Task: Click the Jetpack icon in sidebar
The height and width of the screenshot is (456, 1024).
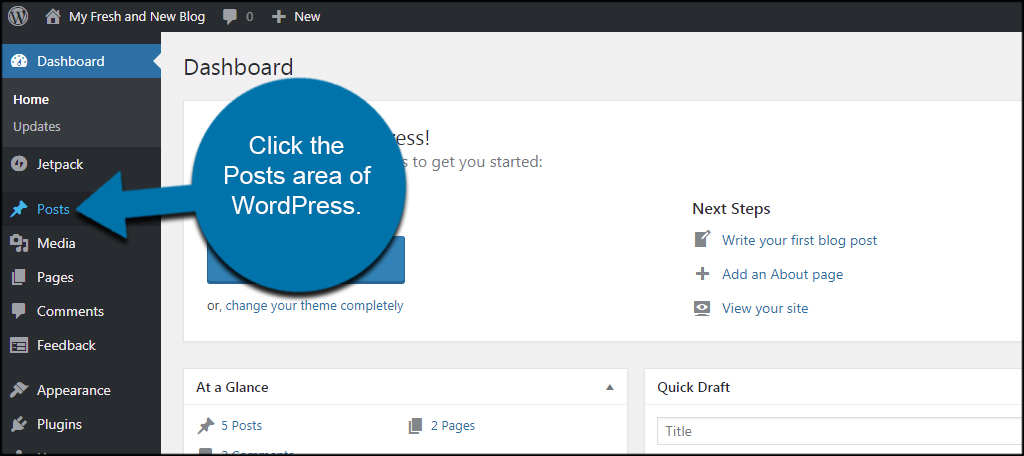Action: click(20, 164)
